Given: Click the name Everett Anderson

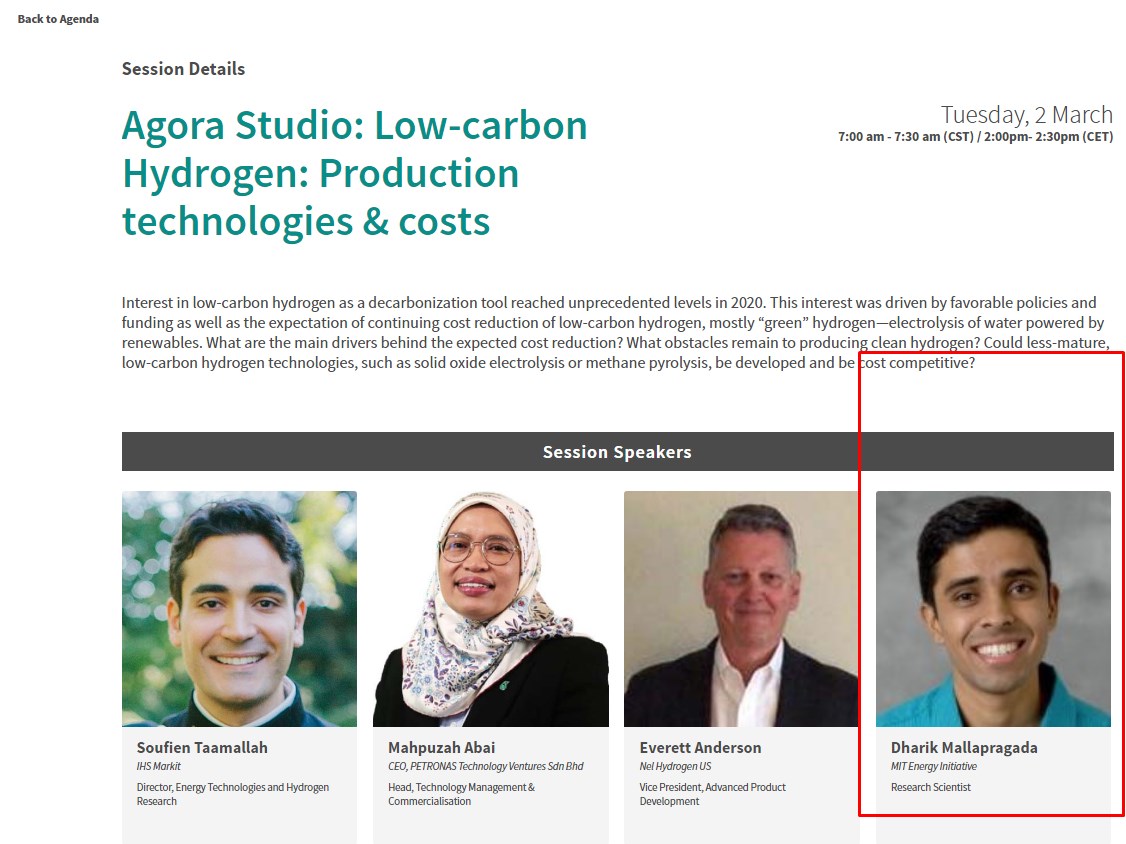Looking at the screenshot, I should pos(700,748).
